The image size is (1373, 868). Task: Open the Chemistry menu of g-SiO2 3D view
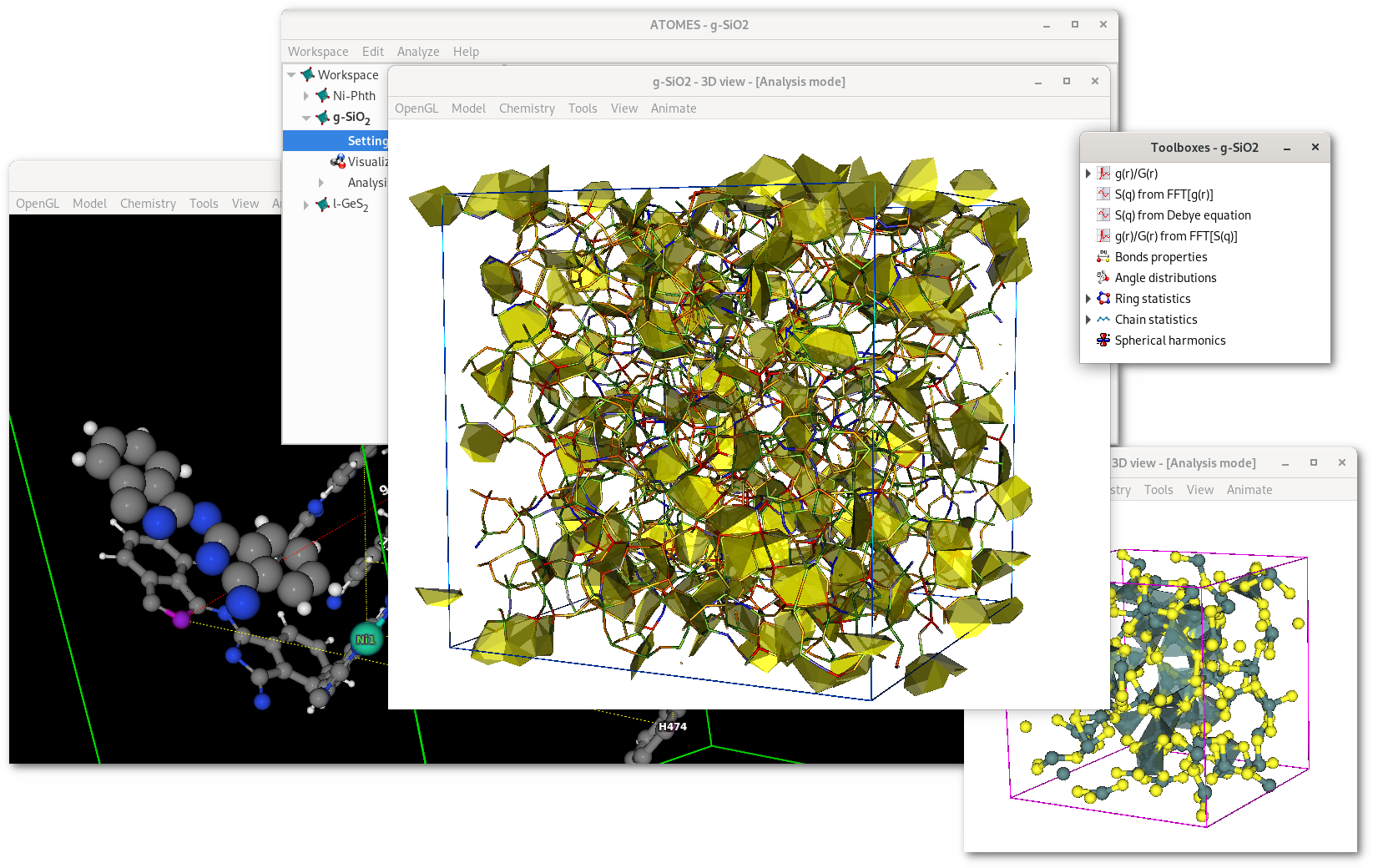coord(527,108)
